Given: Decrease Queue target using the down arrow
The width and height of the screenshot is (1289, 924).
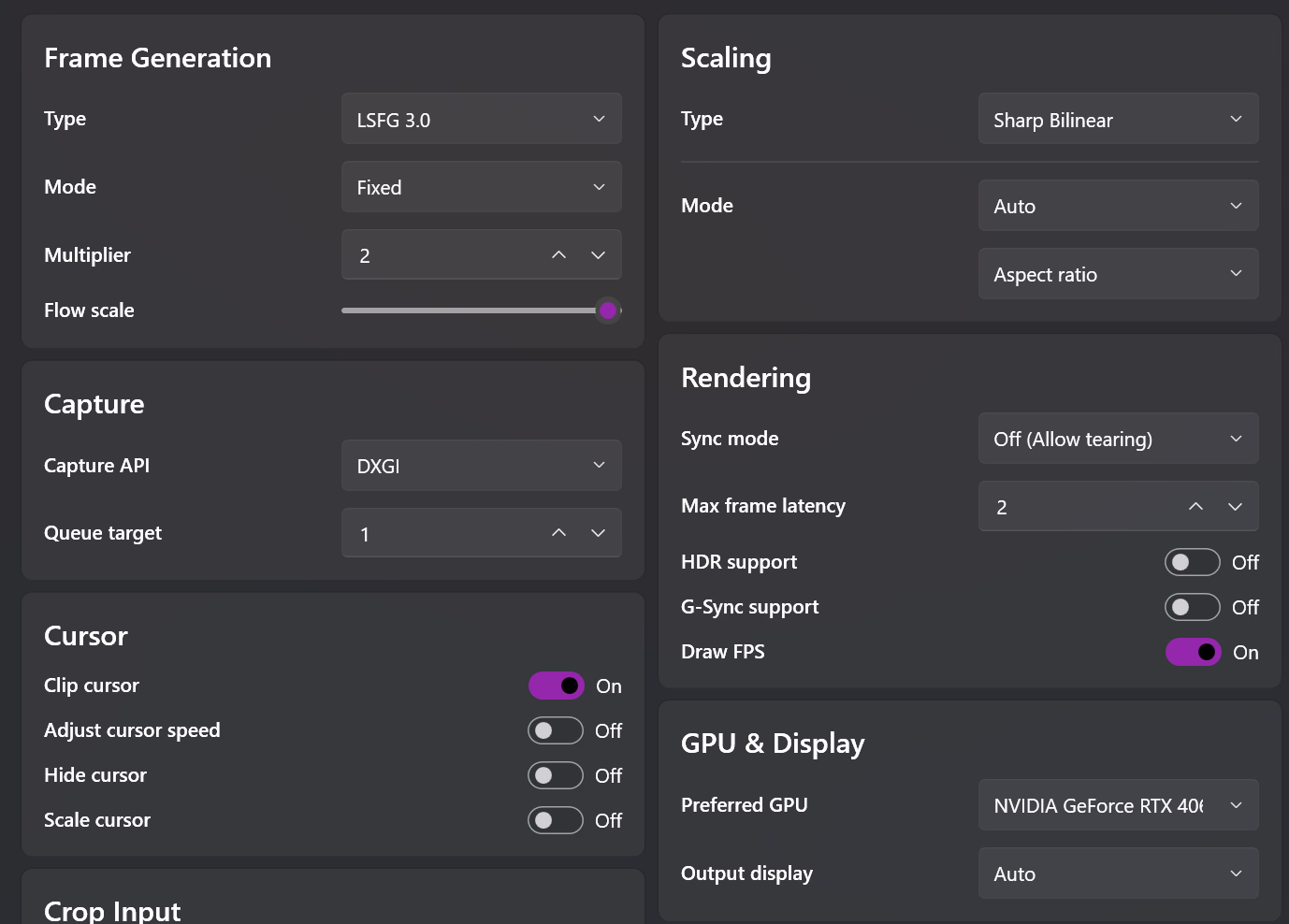Looking at the screenshot, I should pyautogui.click(x=599, y=533).
